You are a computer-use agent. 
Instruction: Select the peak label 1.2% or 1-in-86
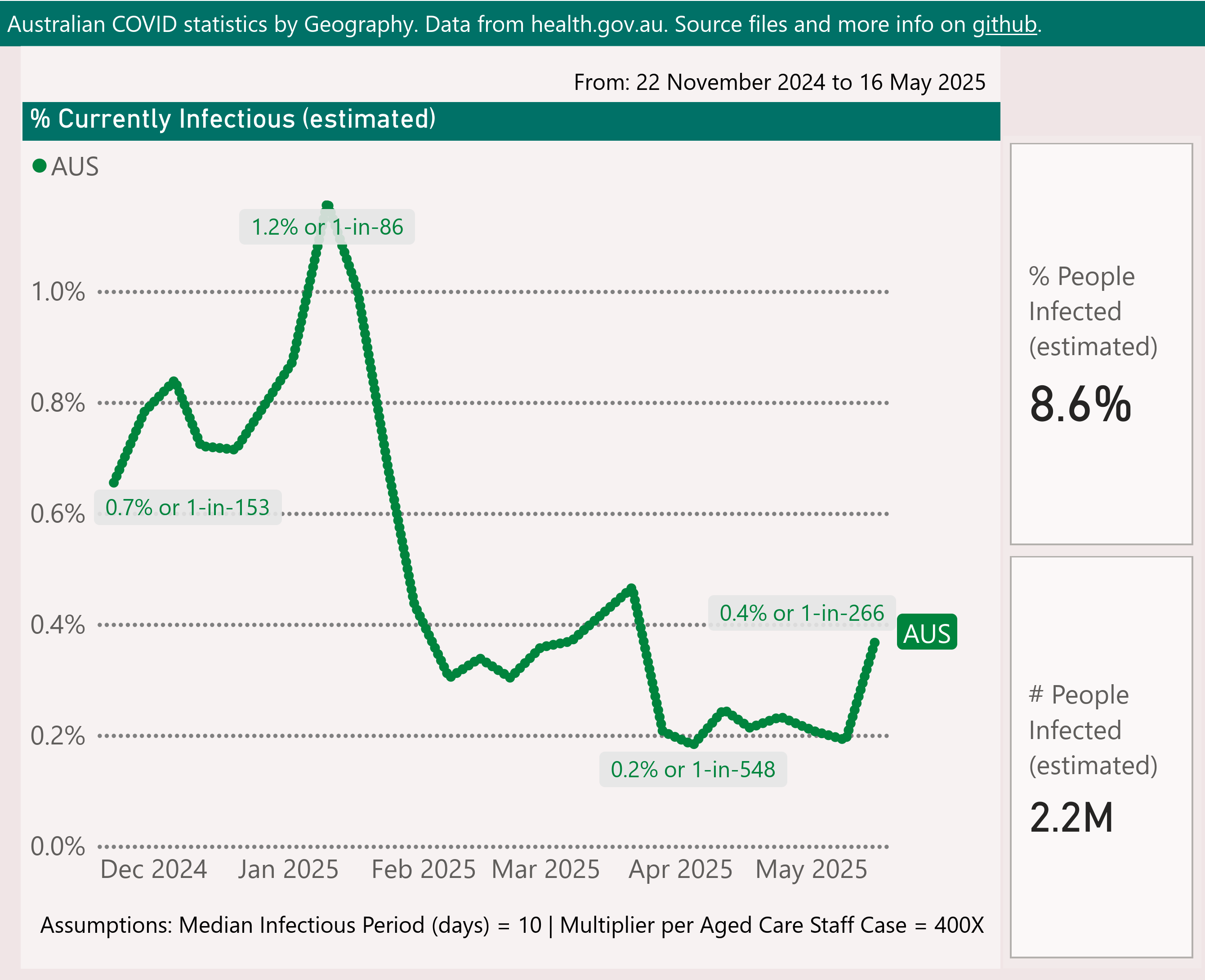(326, 227)
